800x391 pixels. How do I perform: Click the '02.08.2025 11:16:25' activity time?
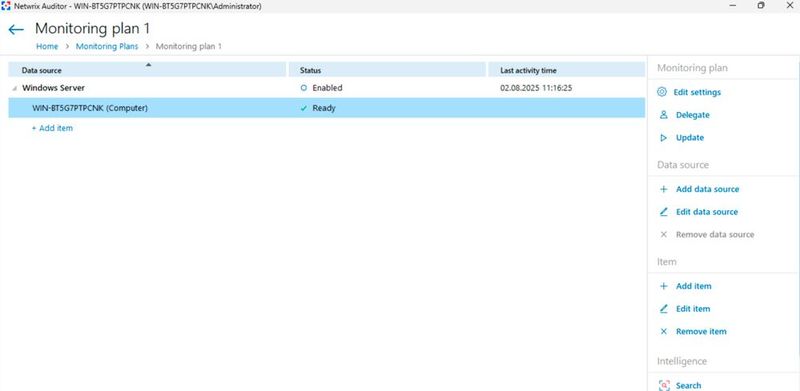pyautogui.click(x=536, y=88)
